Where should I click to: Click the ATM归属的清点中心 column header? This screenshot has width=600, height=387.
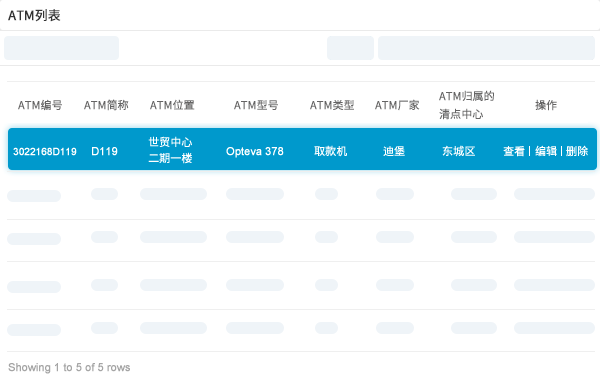pyautogui.click(x=466, y=105)
